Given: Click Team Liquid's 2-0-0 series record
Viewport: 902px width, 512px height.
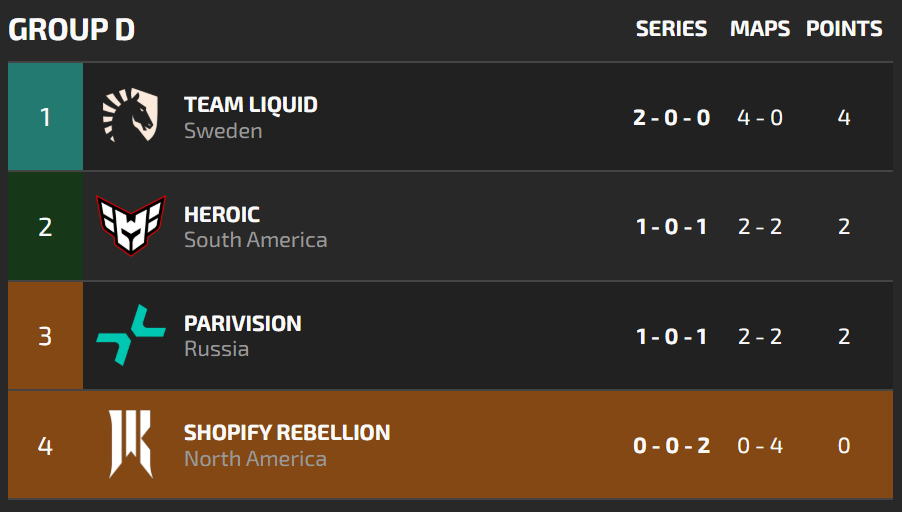Looking at the screenshot, I should pyautogui.click(x=671, y=117).
